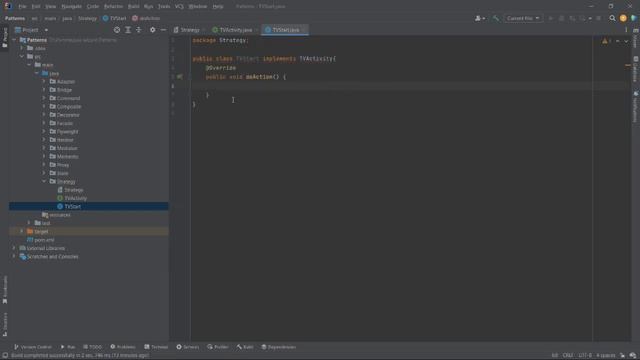Click the UTF-8 encoding status widget

coord(584,356)
